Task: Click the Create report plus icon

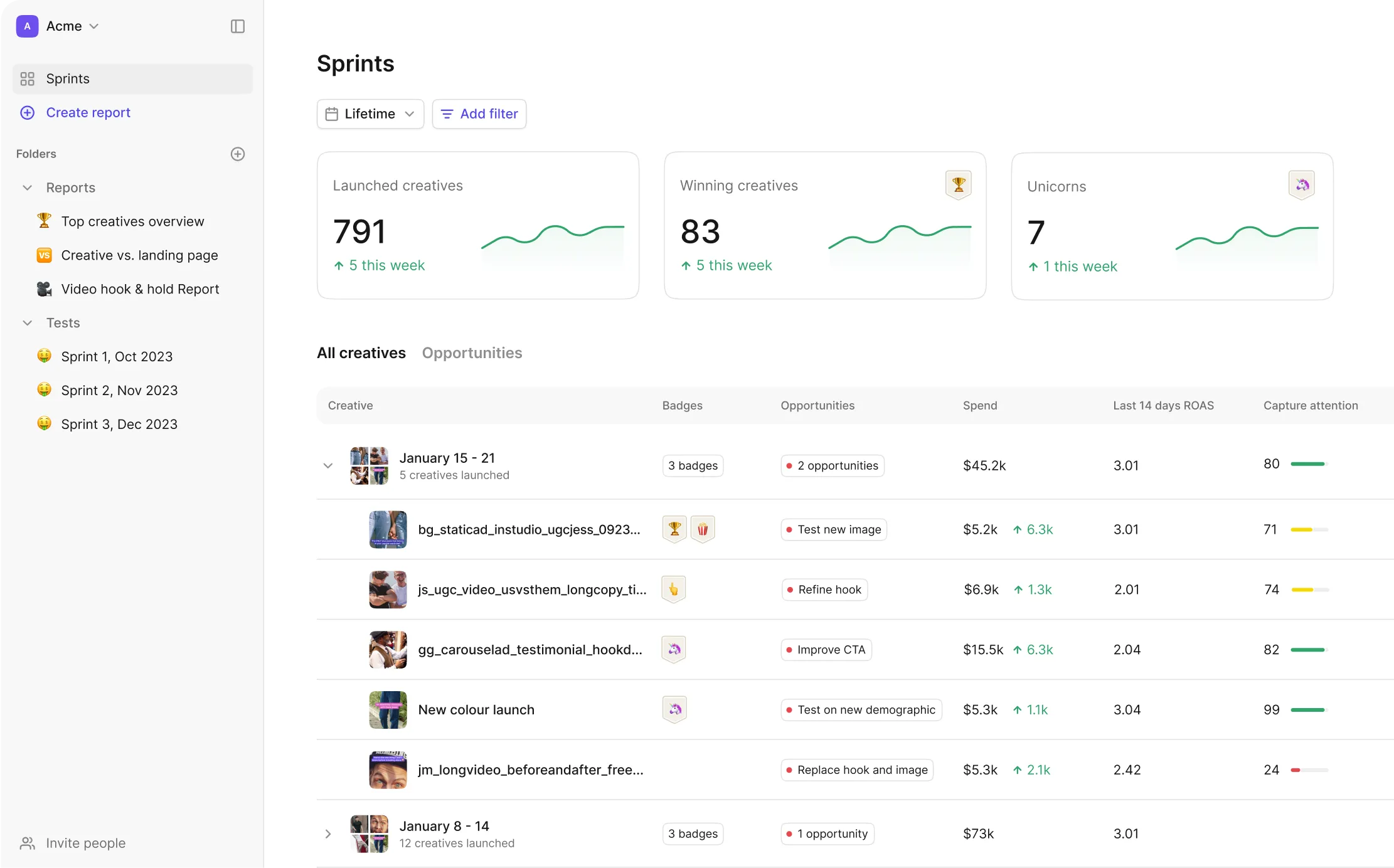Action: pos(27,113)
